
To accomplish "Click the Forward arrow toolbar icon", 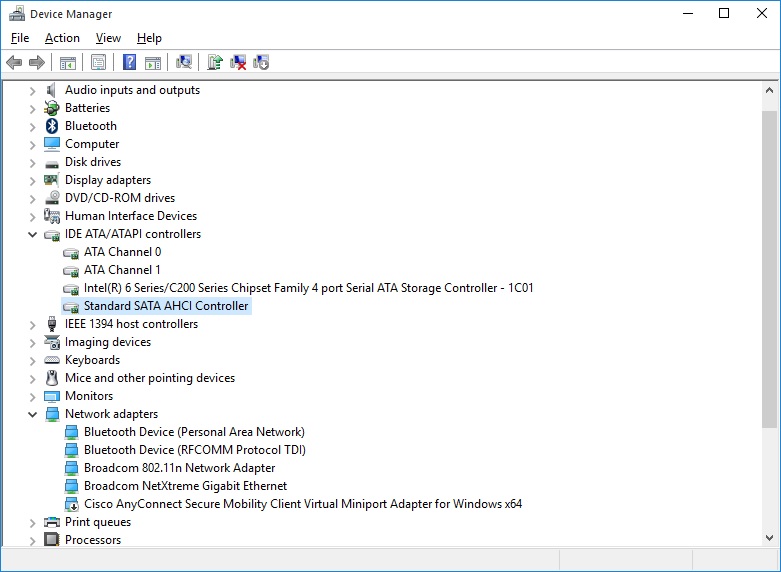I will tap(37, 63).
